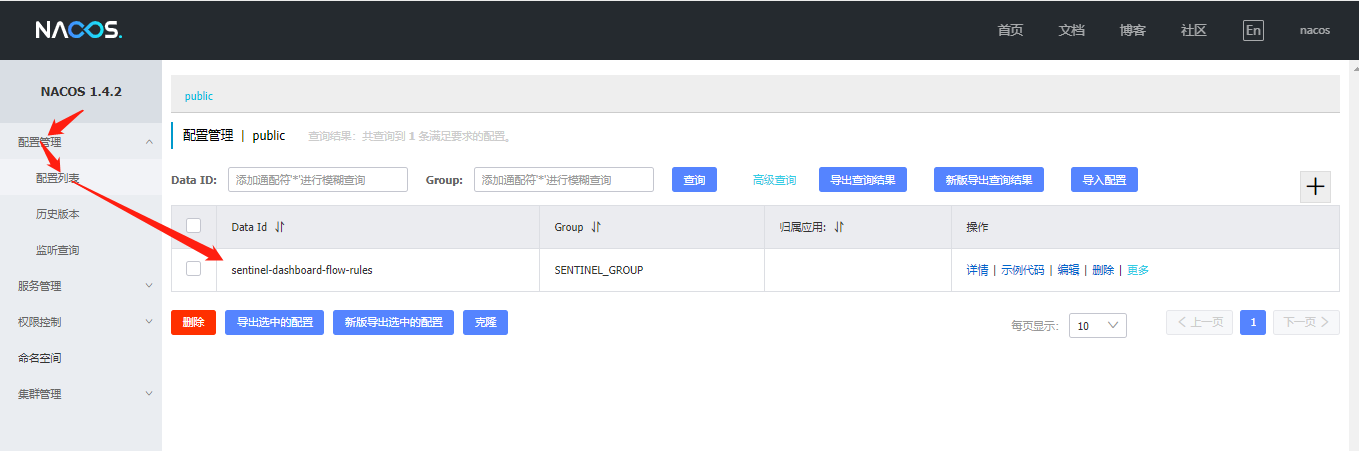The width and height of the screenshot is (1359, 451).
Task: Open 高级查询 advanced search link
Action: [775, 181]
